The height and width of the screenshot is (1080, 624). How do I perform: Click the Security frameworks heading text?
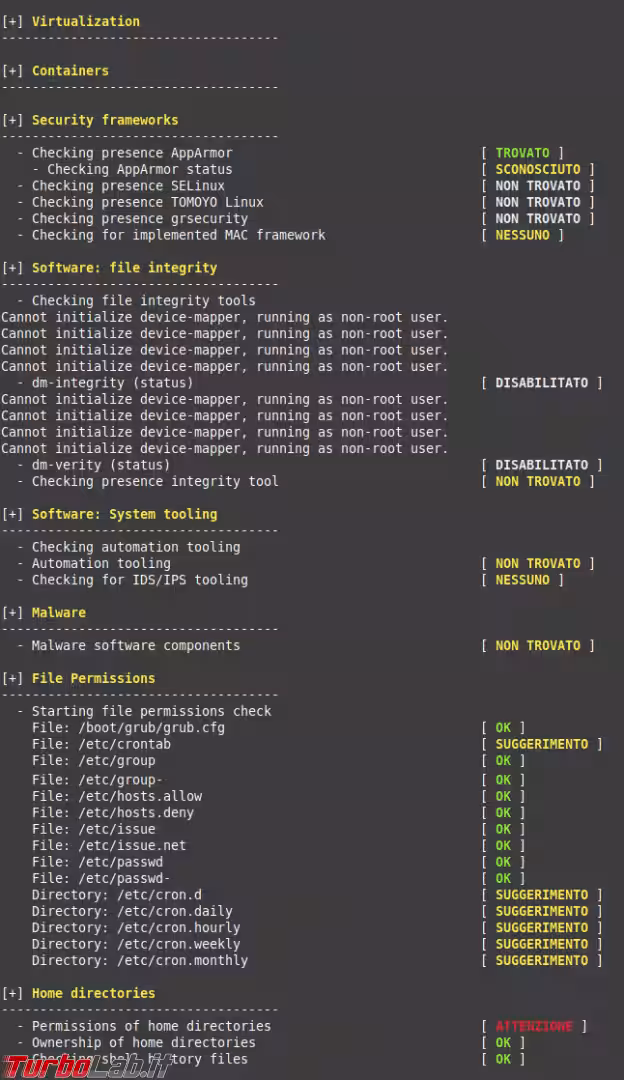(x=105, y=120)
